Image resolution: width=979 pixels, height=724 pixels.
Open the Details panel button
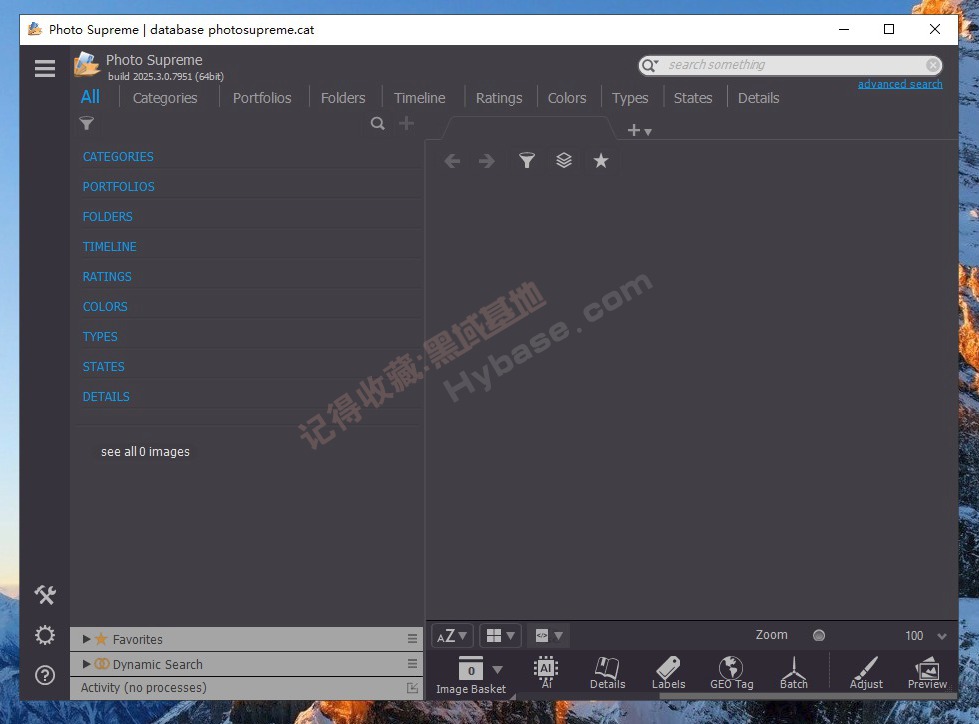pos(608,673)
